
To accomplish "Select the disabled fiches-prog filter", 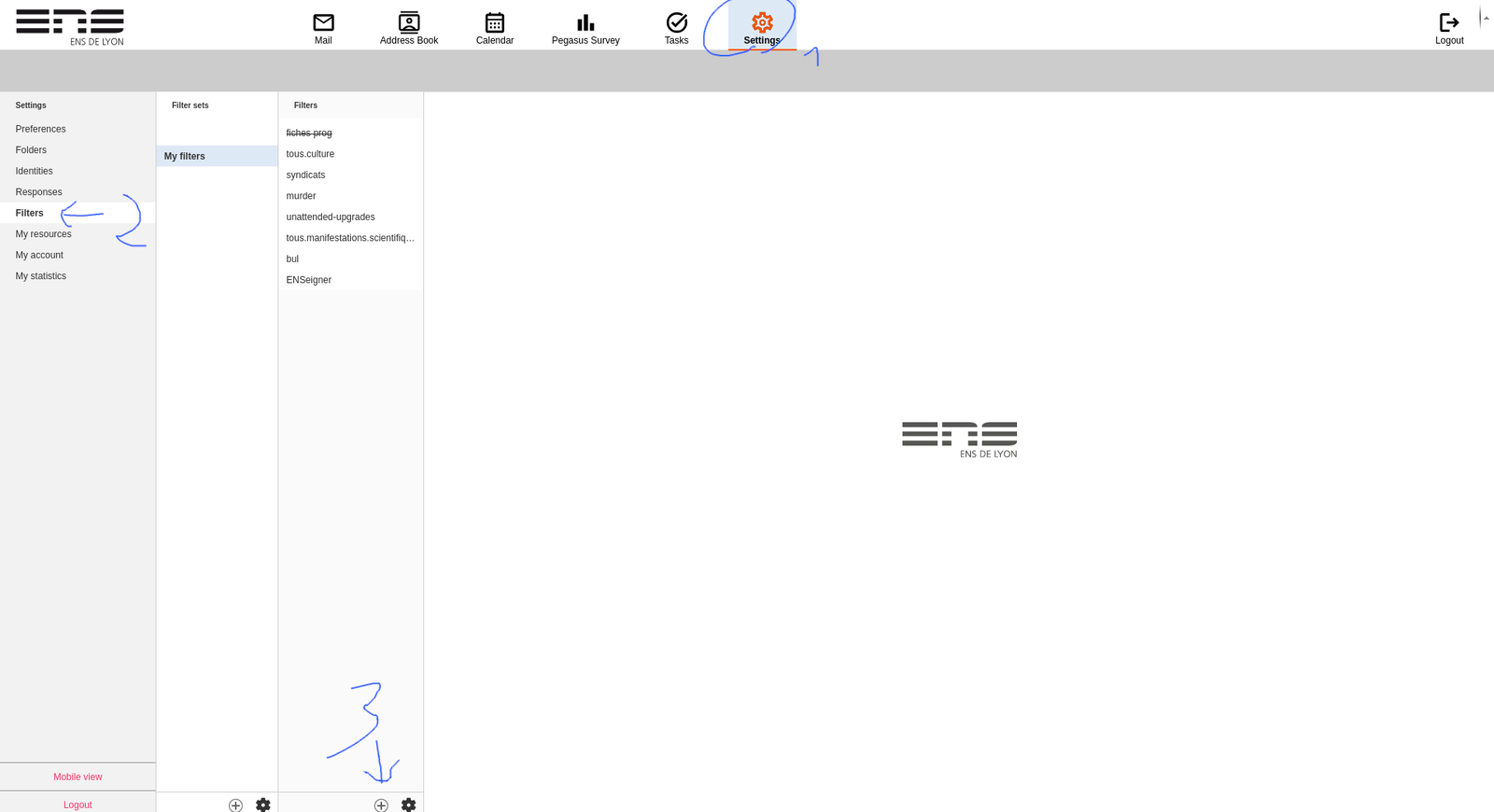I will 309,133.
